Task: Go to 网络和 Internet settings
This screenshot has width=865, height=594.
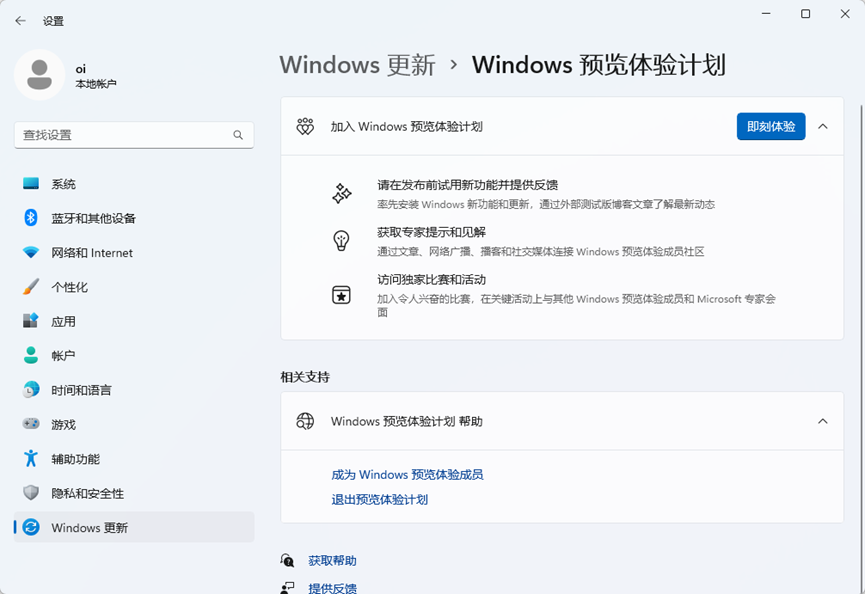Action: pos(134,253)
